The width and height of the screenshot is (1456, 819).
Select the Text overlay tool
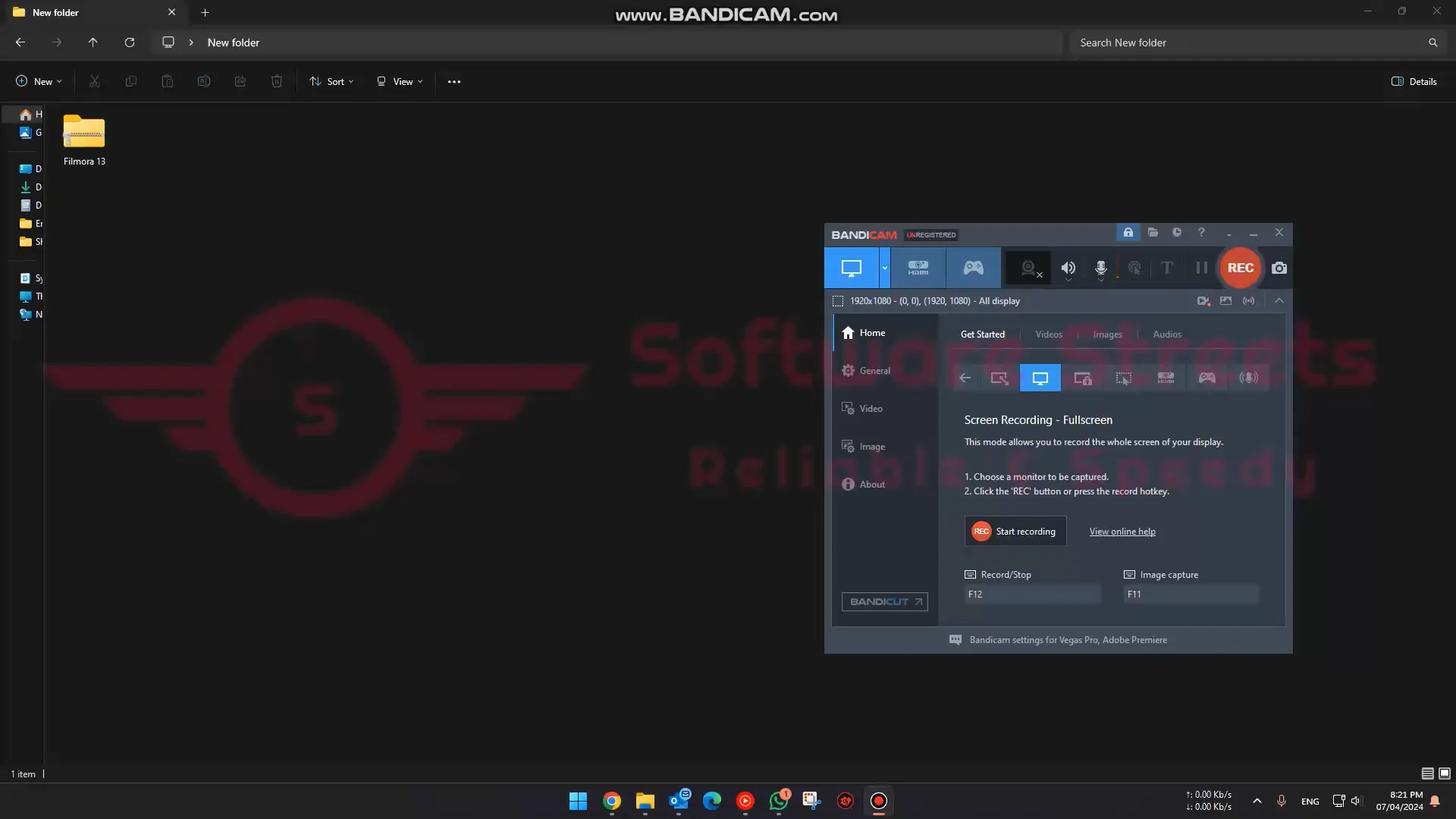click(1166, 268)
